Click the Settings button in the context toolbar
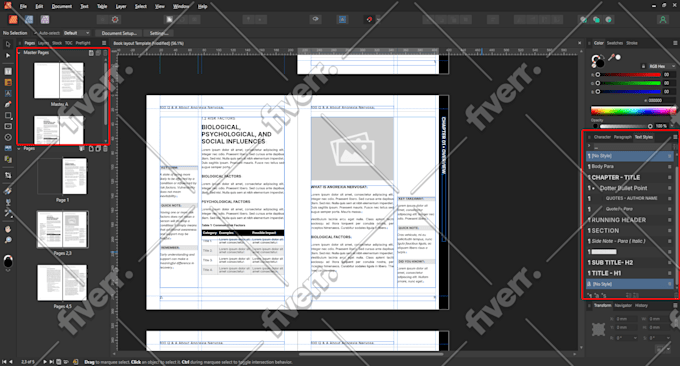This screenshot has width=680, height=366. click(159, 33)
